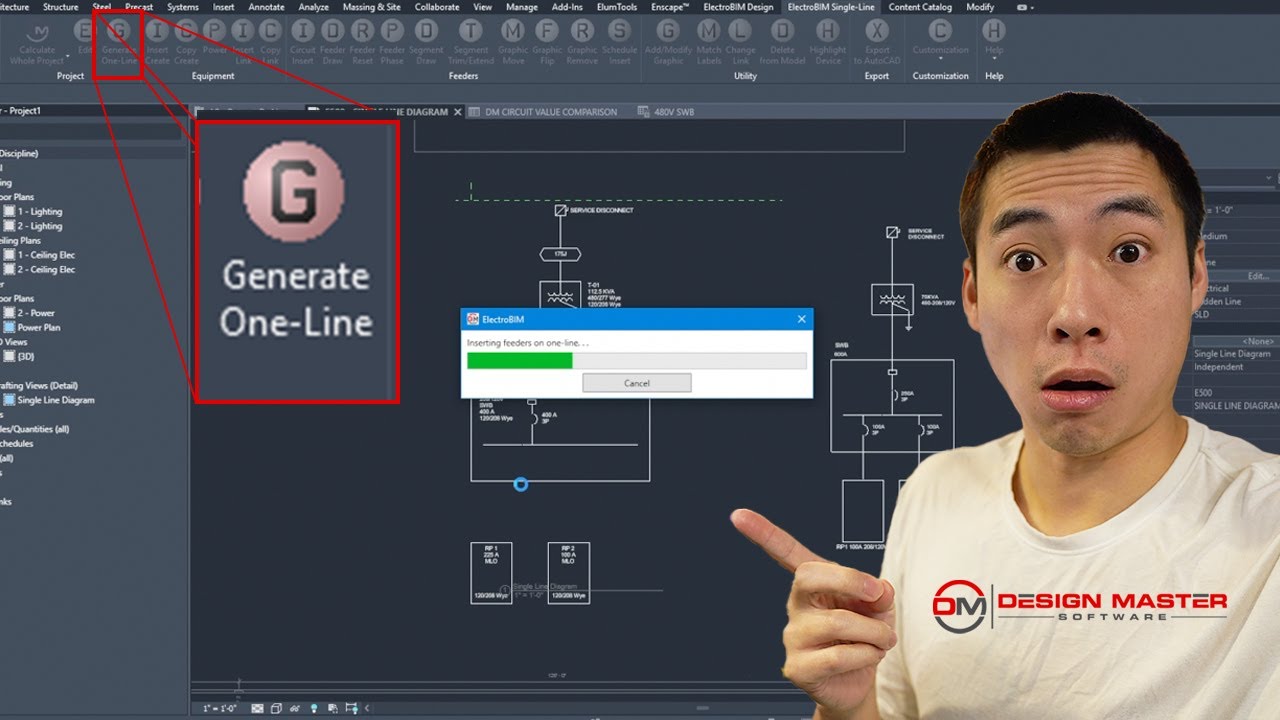The height and width of the screenshot is (720, 1280).
Task: Click the RP 1 panel box in drawing
Action: (x=491, y=573)
